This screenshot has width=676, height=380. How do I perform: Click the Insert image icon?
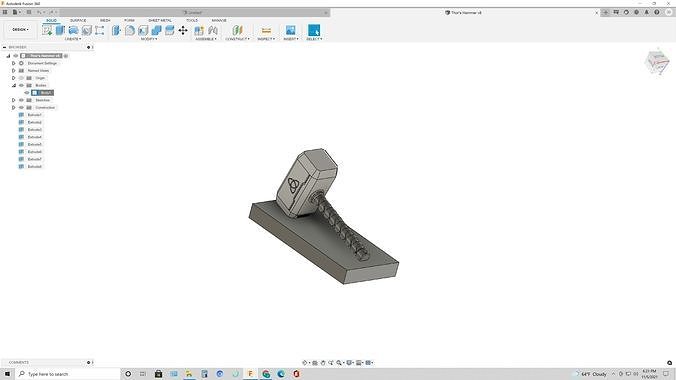click(x=291, y=30)
